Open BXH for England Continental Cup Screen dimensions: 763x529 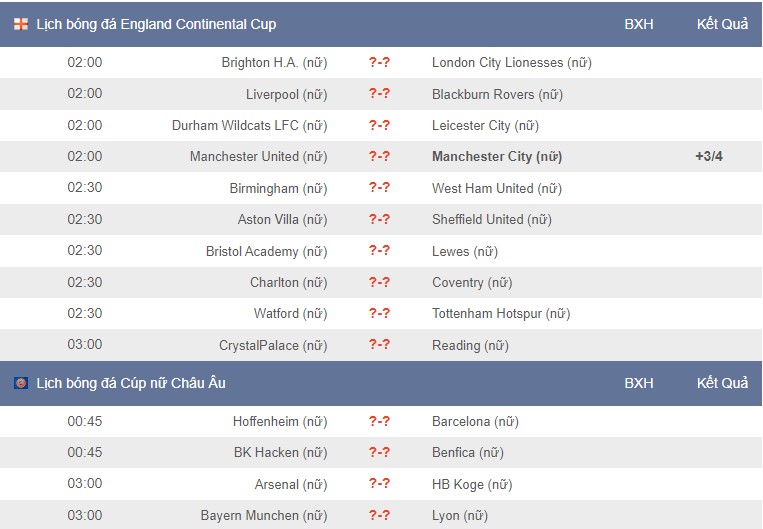(x=638, y=24)
